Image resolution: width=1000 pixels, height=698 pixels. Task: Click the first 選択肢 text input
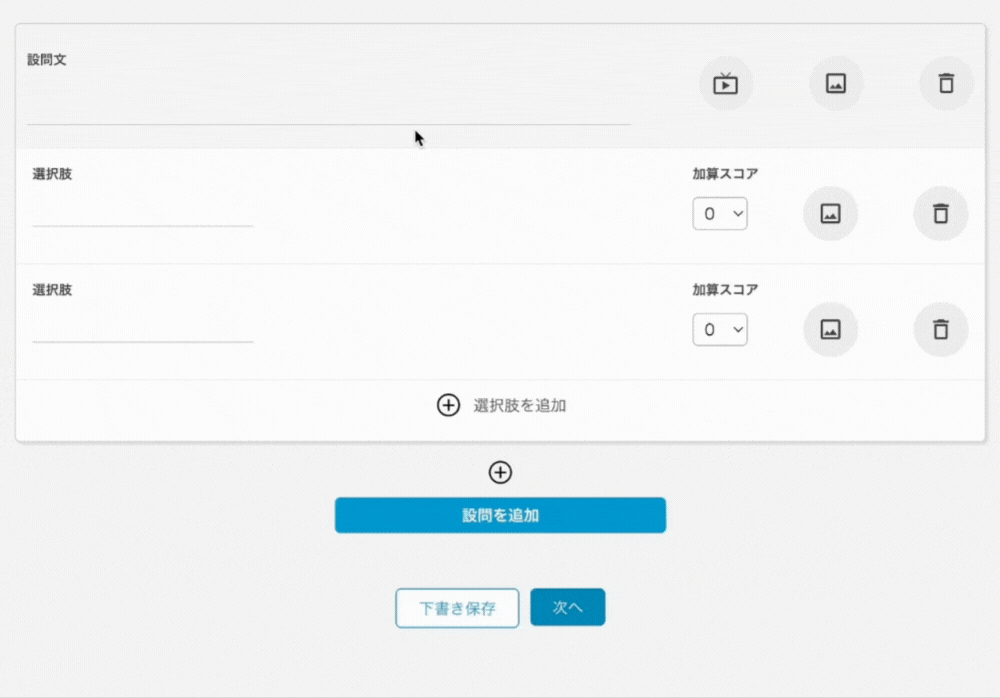142,212
